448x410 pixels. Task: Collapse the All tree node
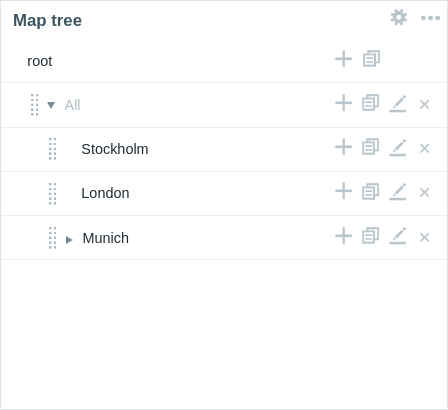point(51,105)
